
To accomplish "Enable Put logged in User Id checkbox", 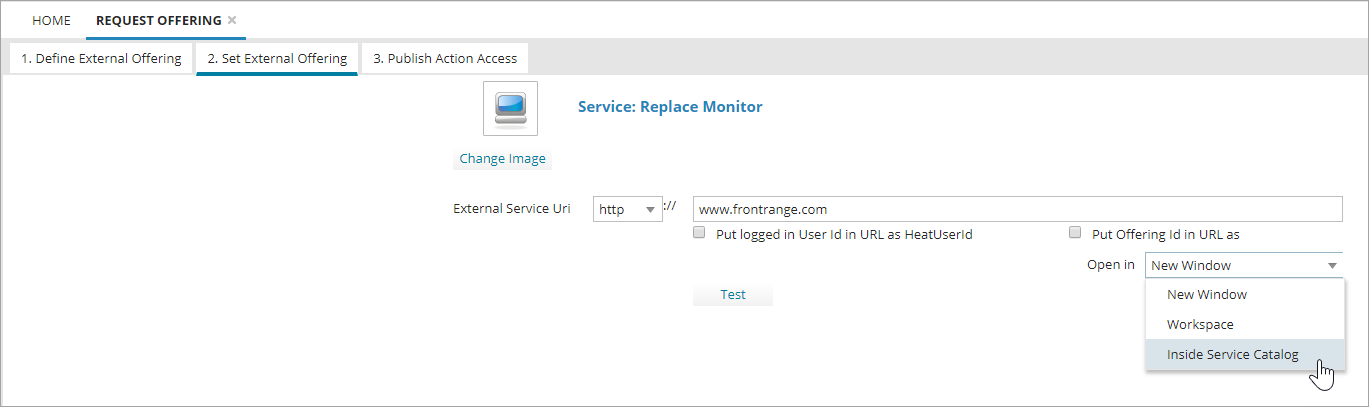I will [699, 234].
